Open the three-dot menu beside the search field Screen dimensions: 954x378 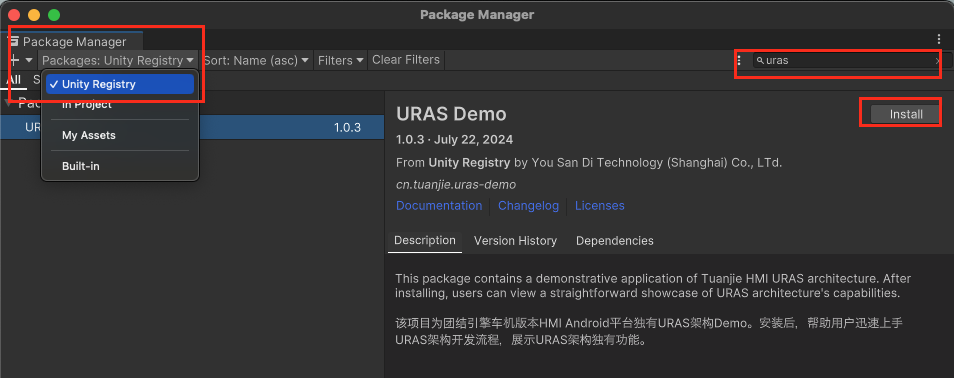click(x=739, y=60)
